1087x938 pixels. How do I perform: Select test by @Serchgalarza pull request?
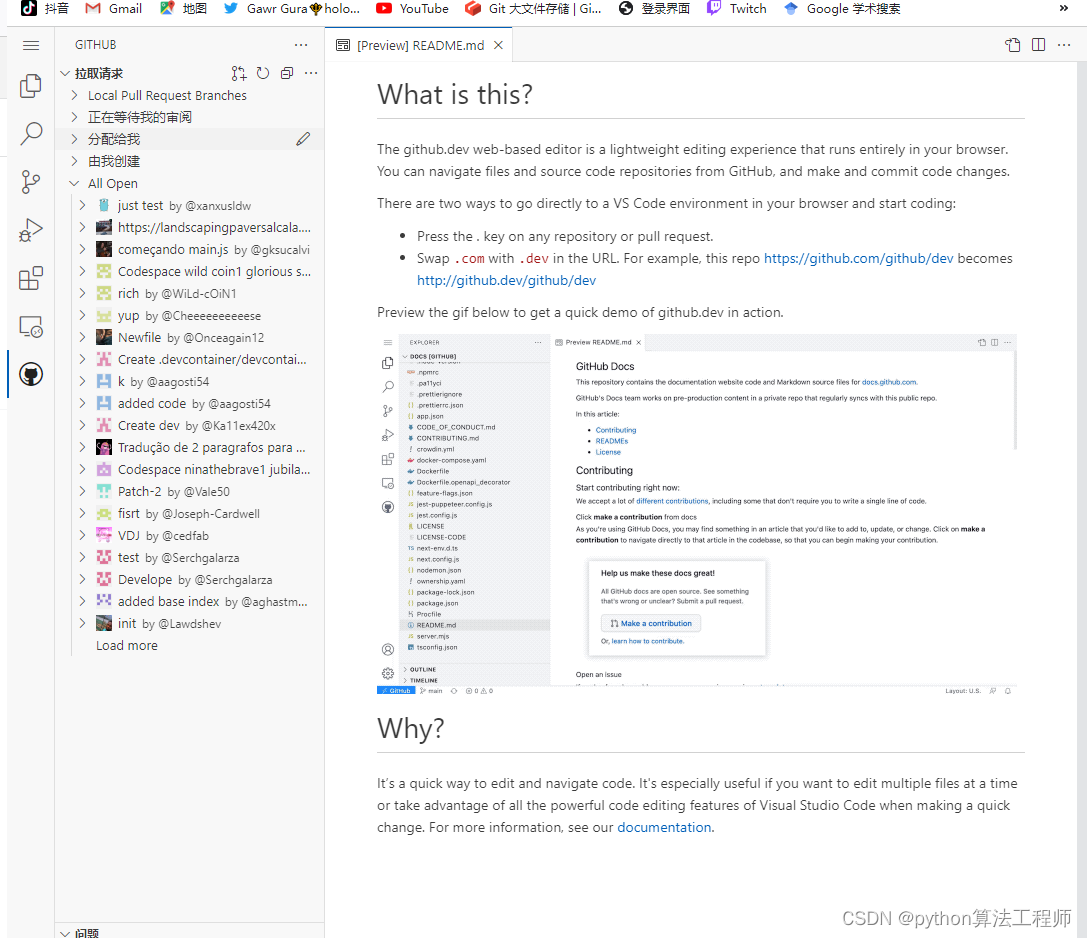point(189,558)
